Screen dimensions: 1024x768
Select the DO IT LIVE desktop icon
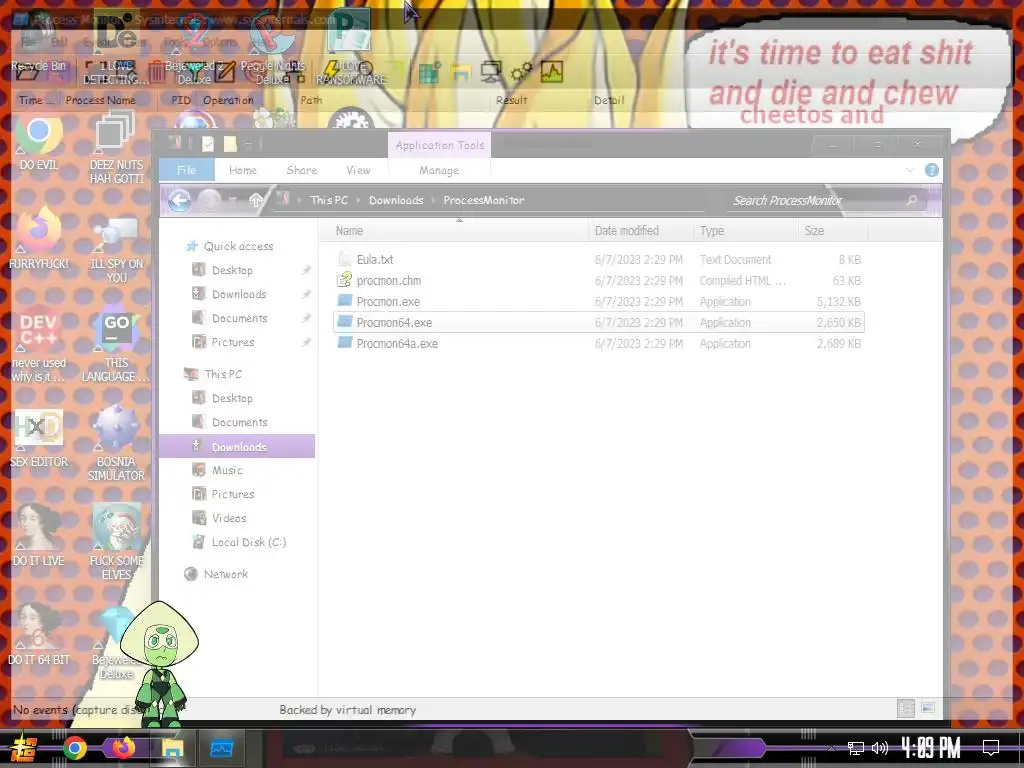(39, 536)
